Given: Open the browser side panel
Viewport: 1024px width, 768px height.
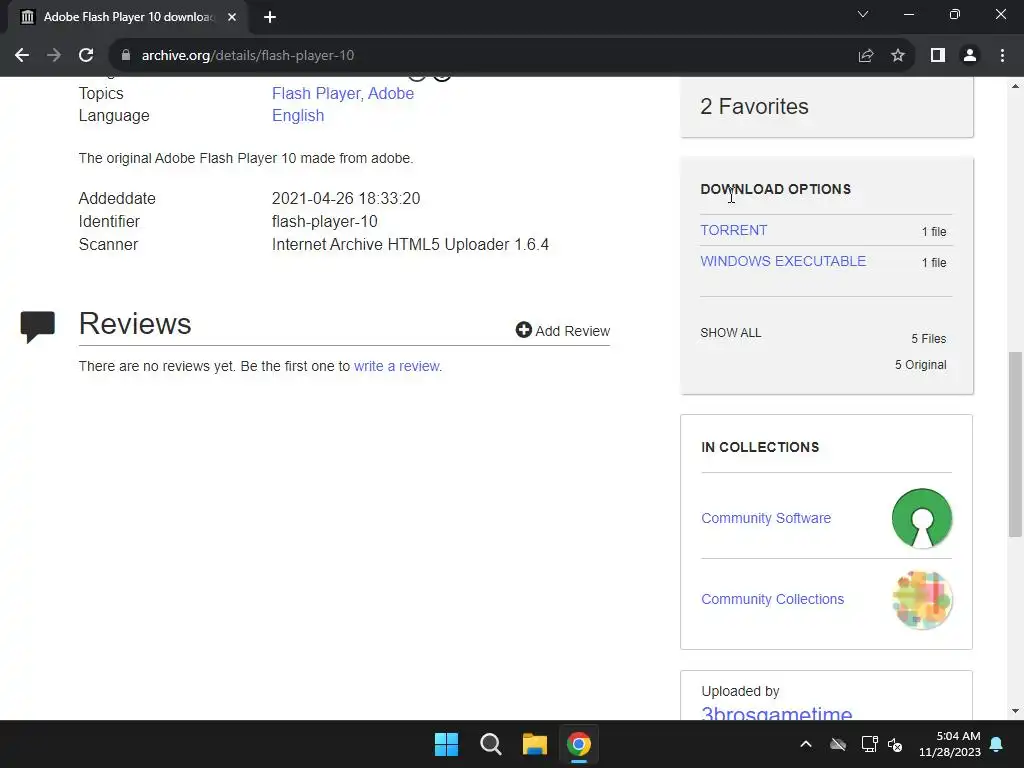Looking at the screenshot, I should coord(938,56).
